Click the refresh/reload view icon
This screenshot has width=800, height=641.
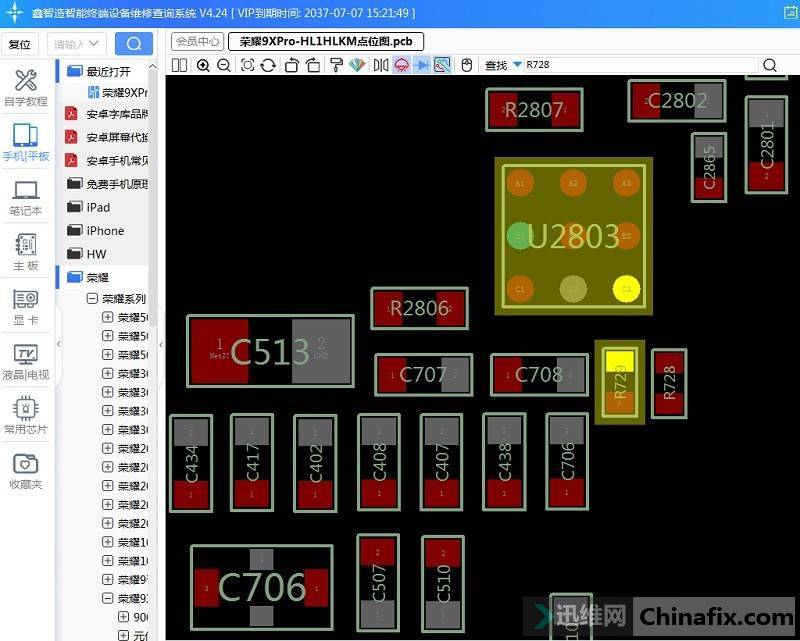click(x=268, y=65)
